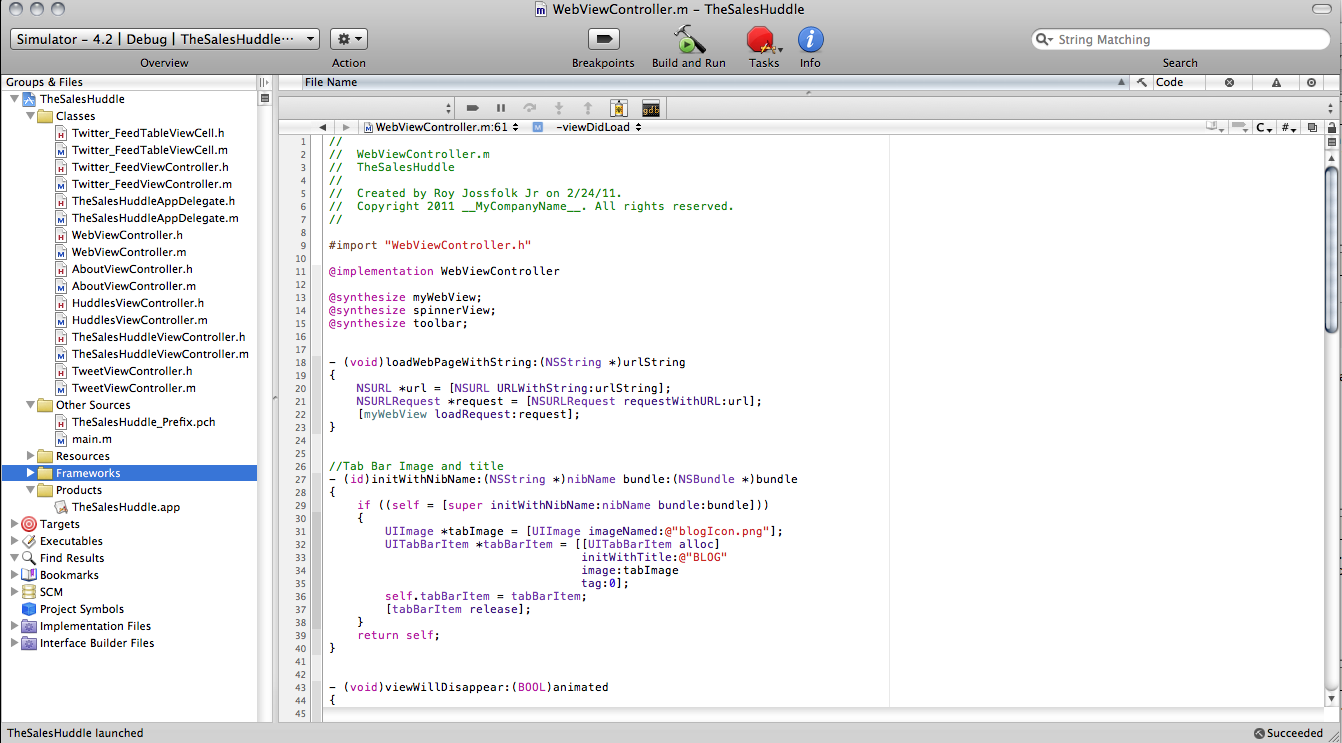This screenshot has height=743, width=1342.
Task: Click the counterpart file icon
Action: pyautogui.click(x=1311, y=127)
